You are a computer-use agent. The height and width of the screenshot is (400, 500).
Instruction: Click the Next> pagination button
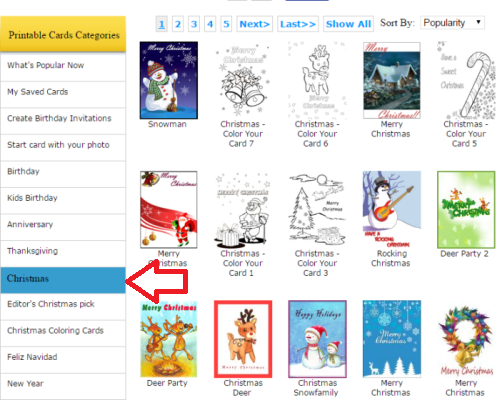255,24
